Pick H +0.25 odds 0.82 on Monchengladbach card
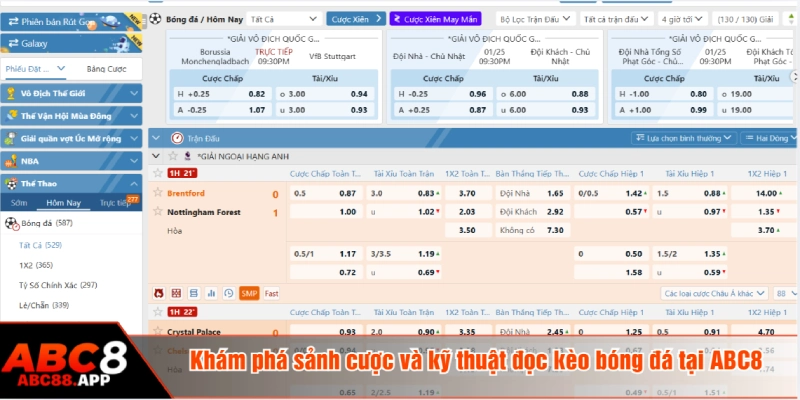This screenshot has height=400, width=800. point(221,94)
